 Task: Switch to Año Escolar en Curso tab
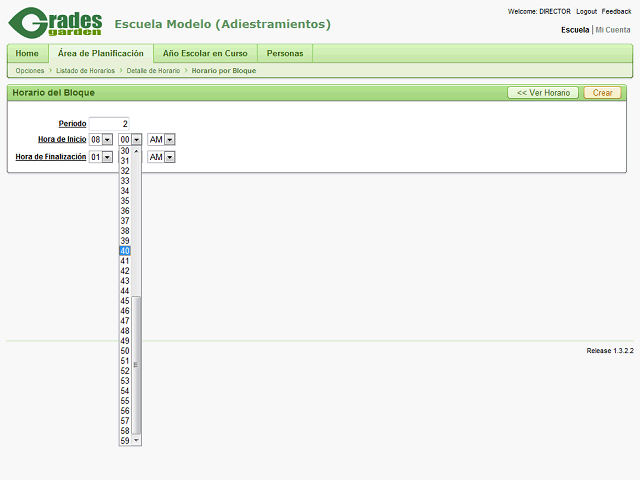coord(205,53)
